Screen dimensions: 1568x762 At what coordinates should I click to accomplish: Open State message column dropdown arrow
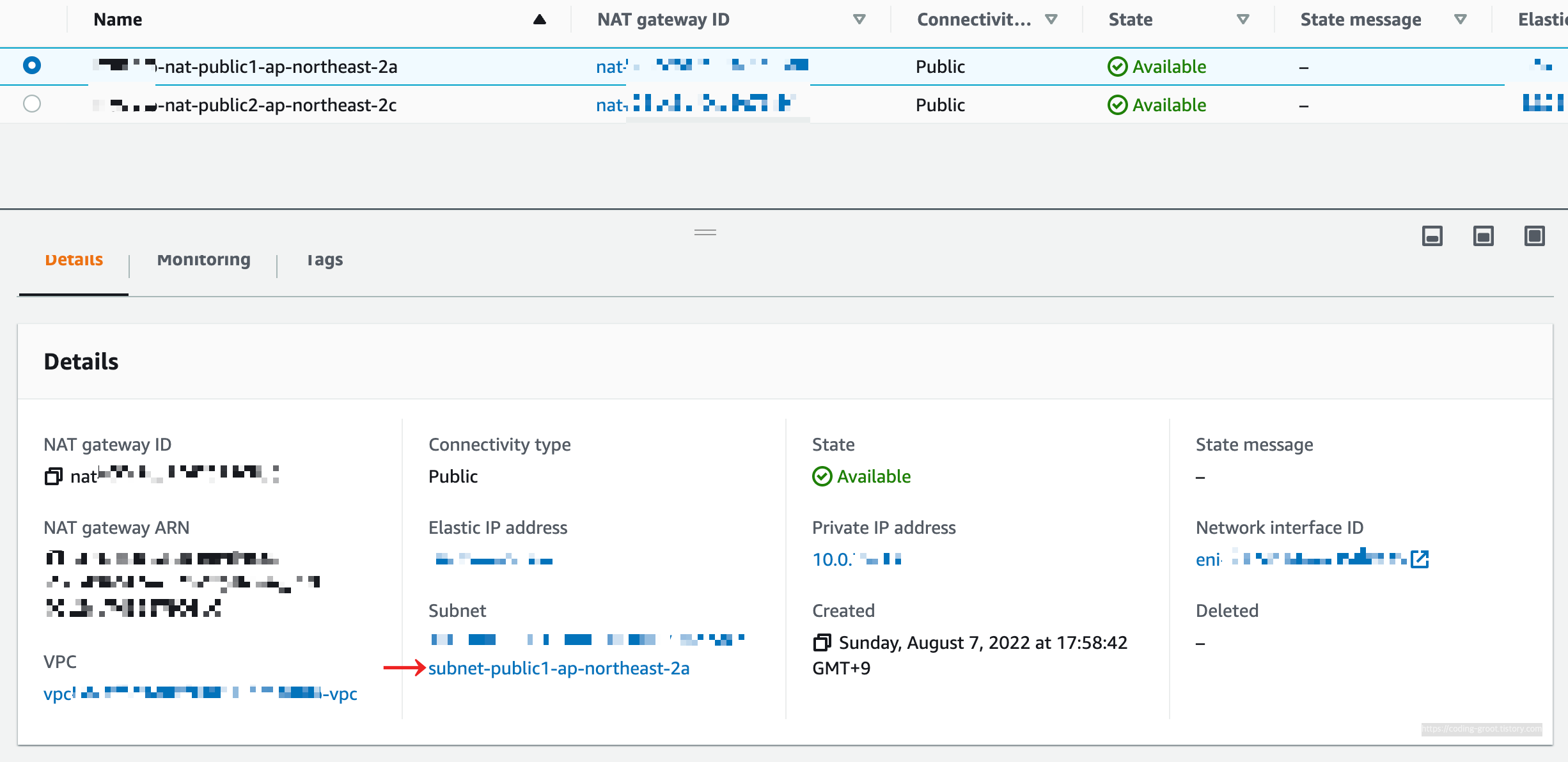tap(1460, 20)
